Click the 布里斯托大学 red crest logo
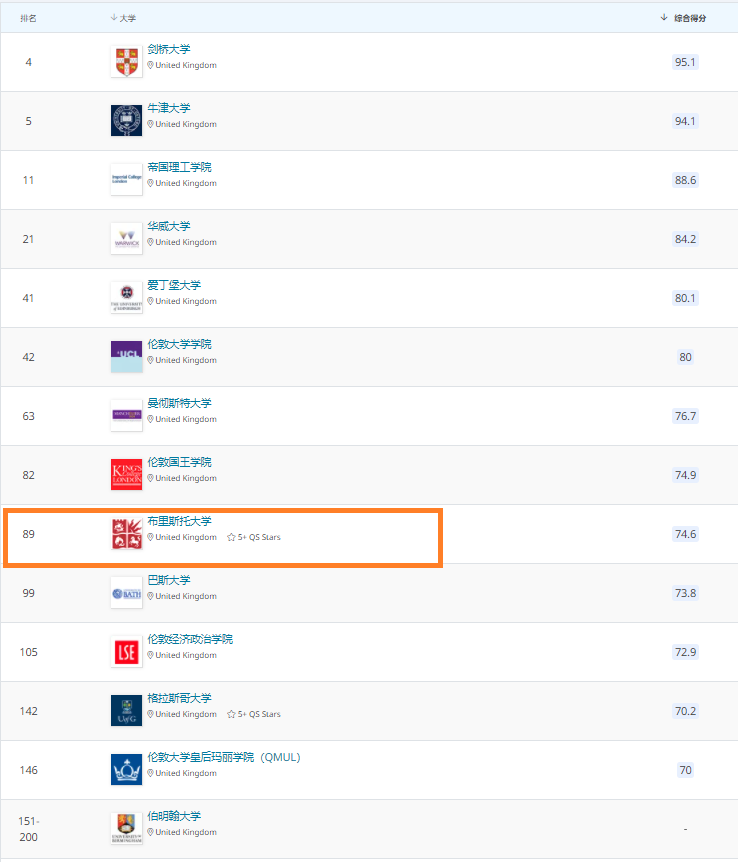Image resolution: width=738 pixels, height=862 pixels. (x=126, y=534)
